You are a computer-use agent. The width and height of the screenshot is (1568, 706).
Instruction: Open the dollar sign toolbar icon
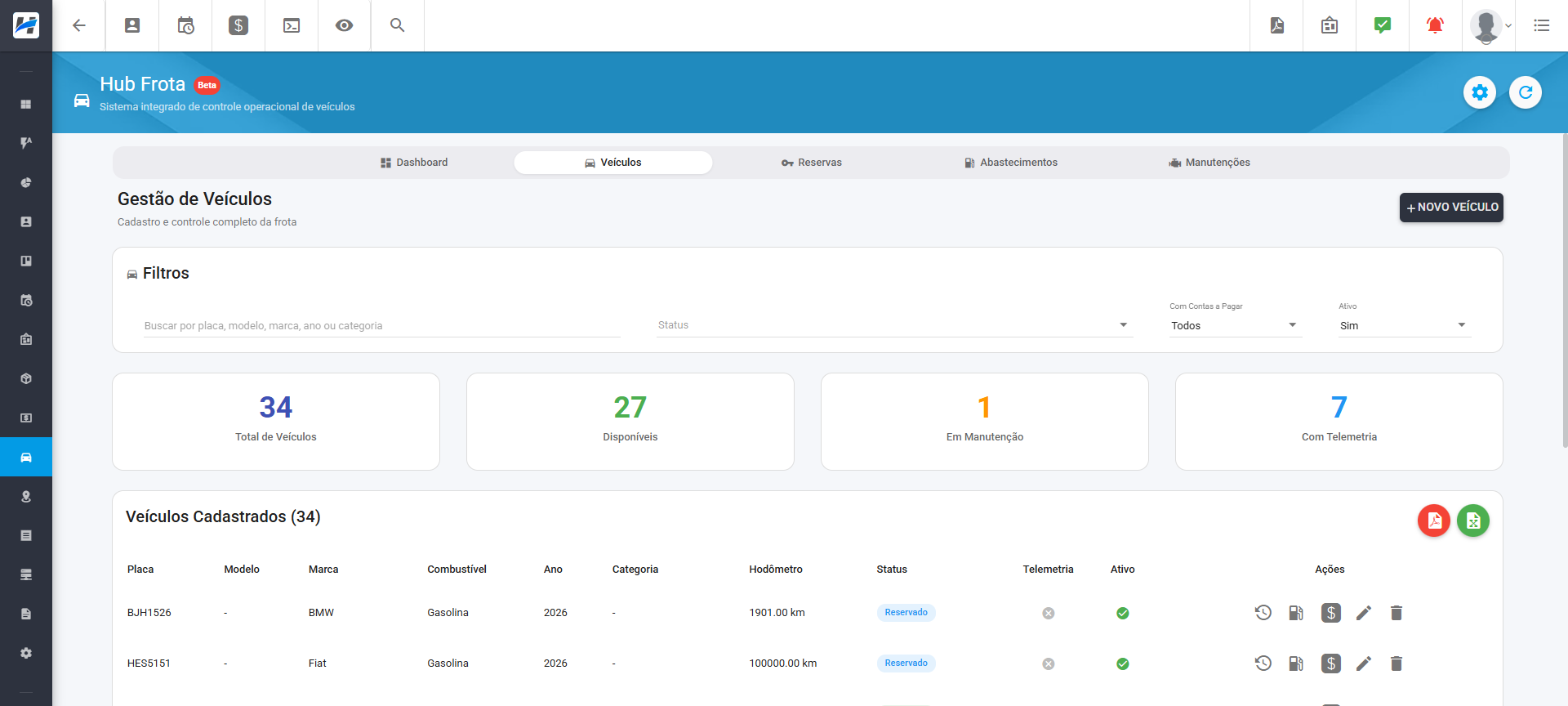click(238, 25)
